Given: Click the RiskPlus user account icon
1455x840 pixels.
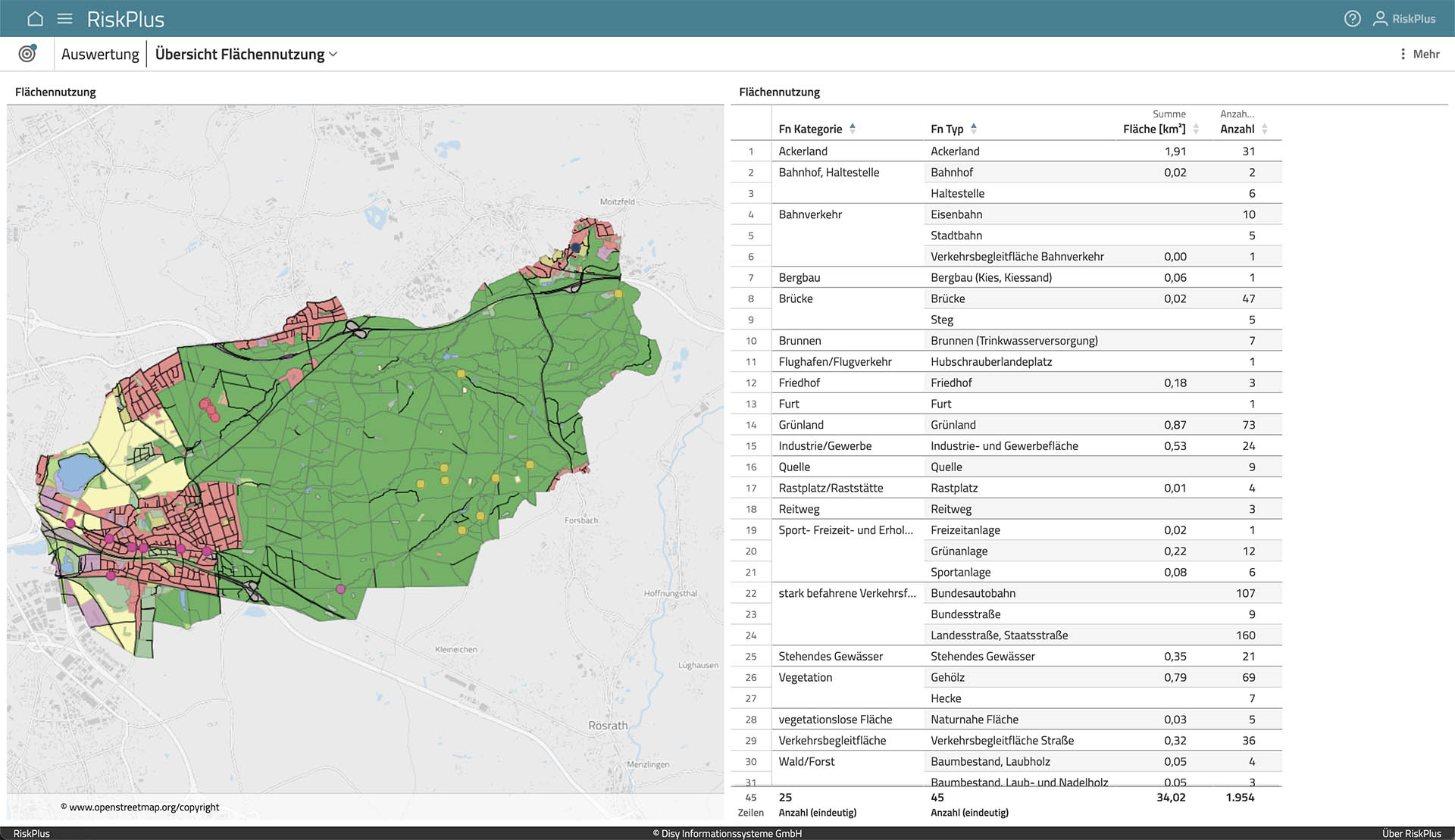Looking at the screenshot, I should 1381,18.
